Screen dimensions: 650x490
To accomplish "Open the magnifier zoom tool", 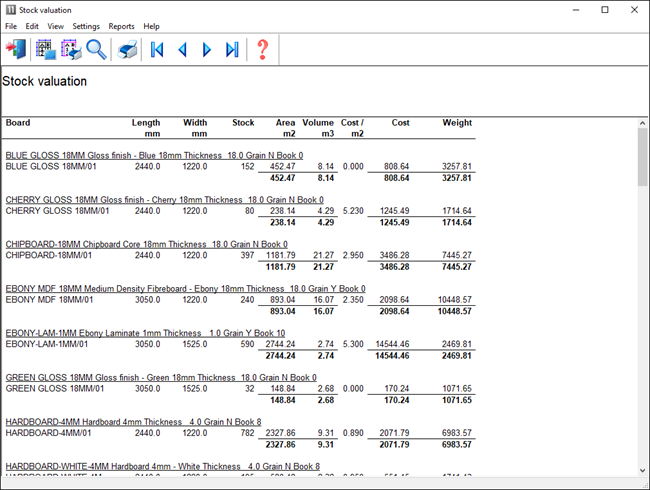I will click(96, 49).
